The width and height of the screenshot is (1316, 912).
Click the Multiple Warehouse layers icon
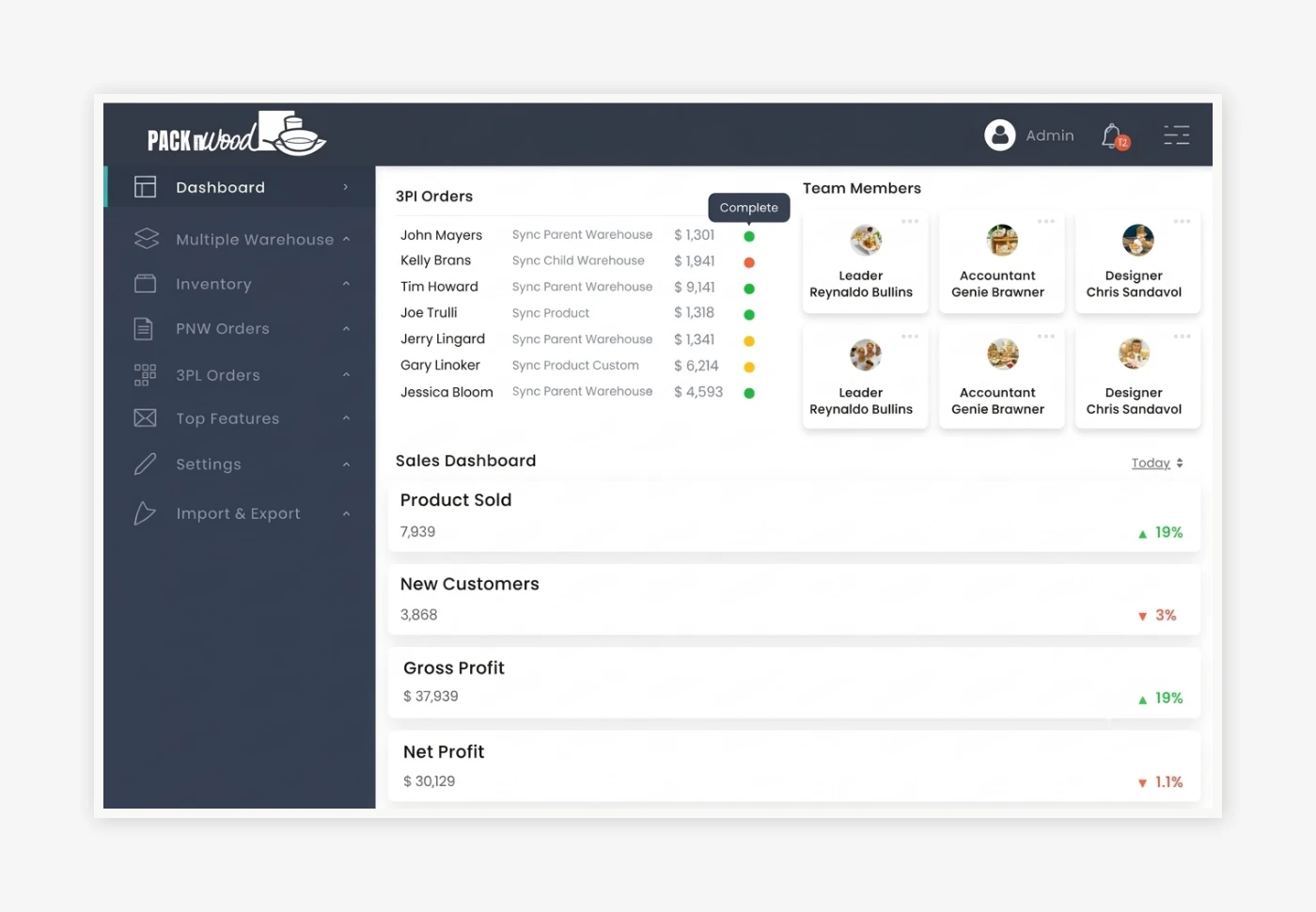(x=146, y=239)
